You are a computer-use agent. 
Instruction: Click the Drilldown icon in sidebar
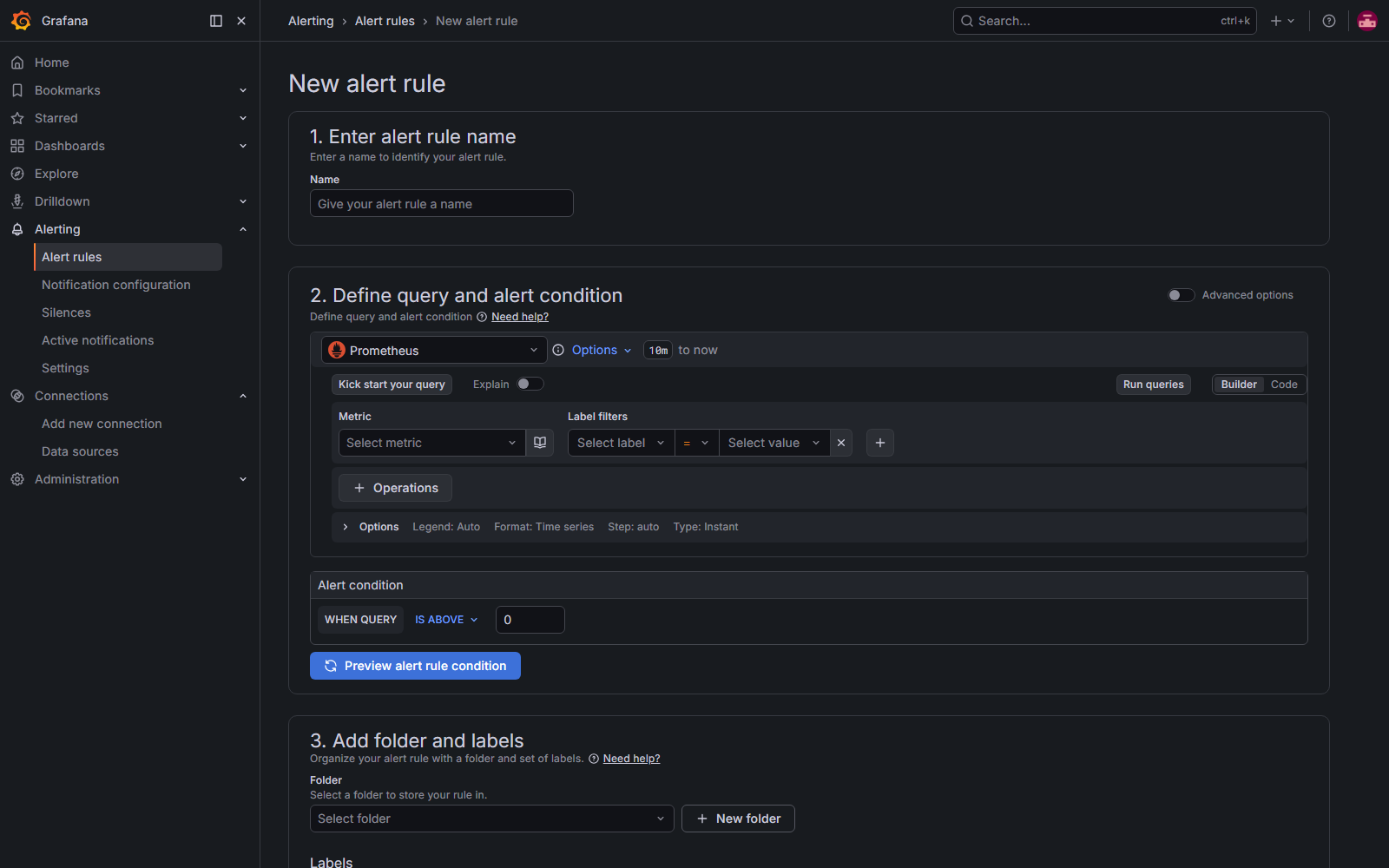tap(17, 201)
